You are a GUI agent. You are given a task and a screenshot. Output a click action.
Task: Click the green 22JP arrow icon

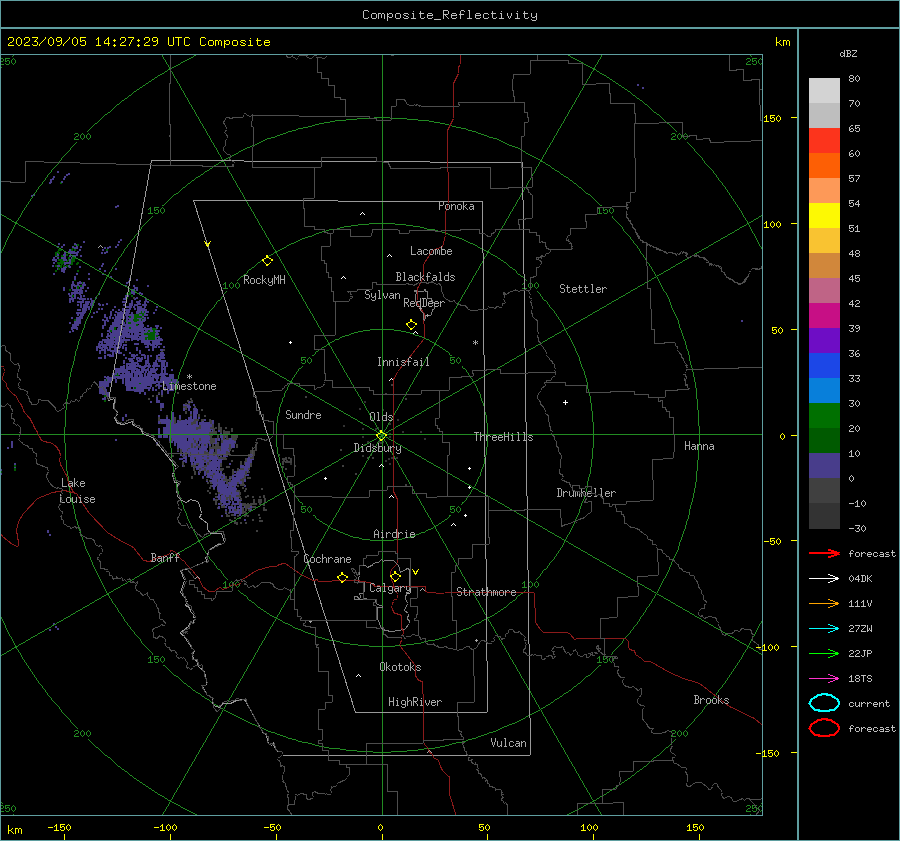click(x=824, y=653)
